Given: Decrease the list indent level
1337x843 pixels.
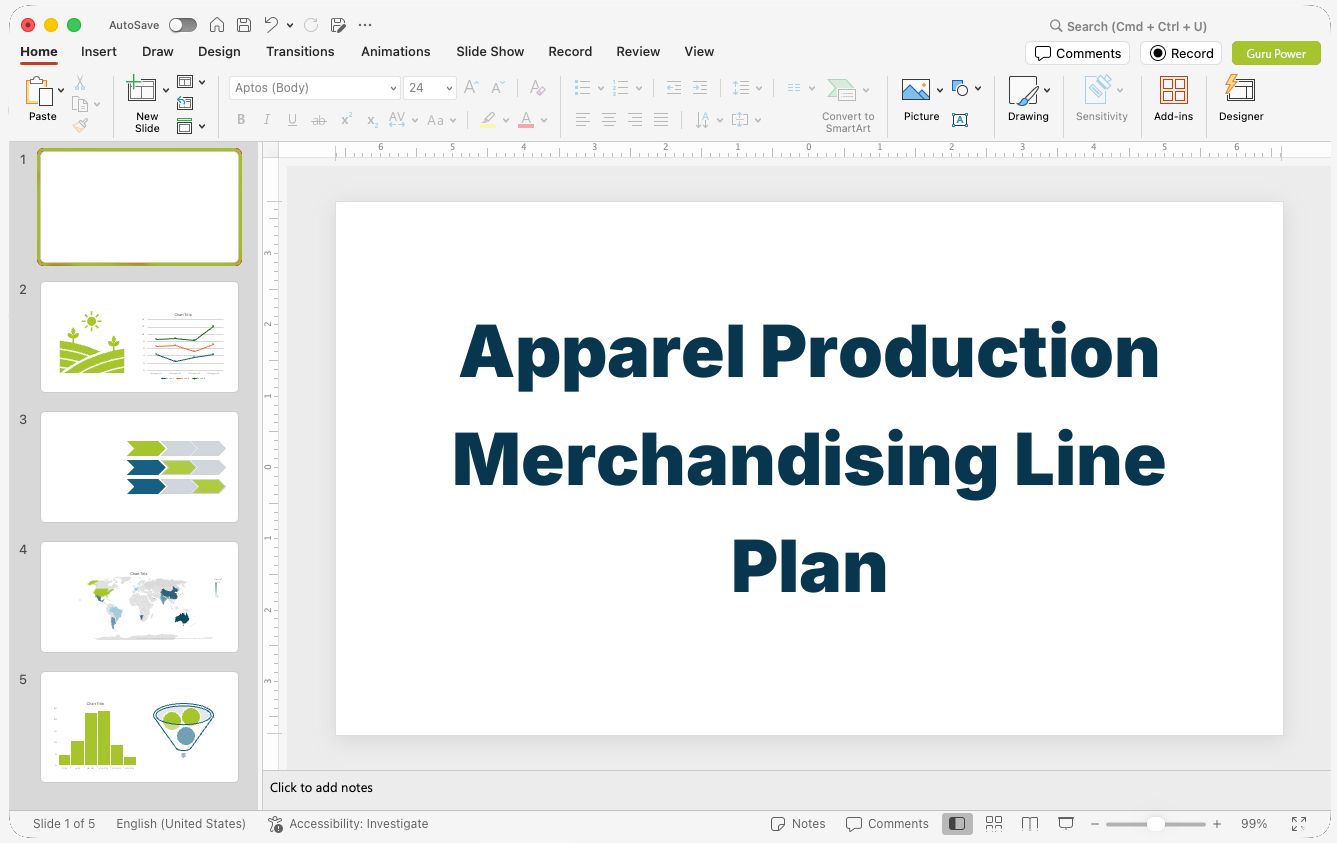Looking at the screenshot, I should [674, 88].
